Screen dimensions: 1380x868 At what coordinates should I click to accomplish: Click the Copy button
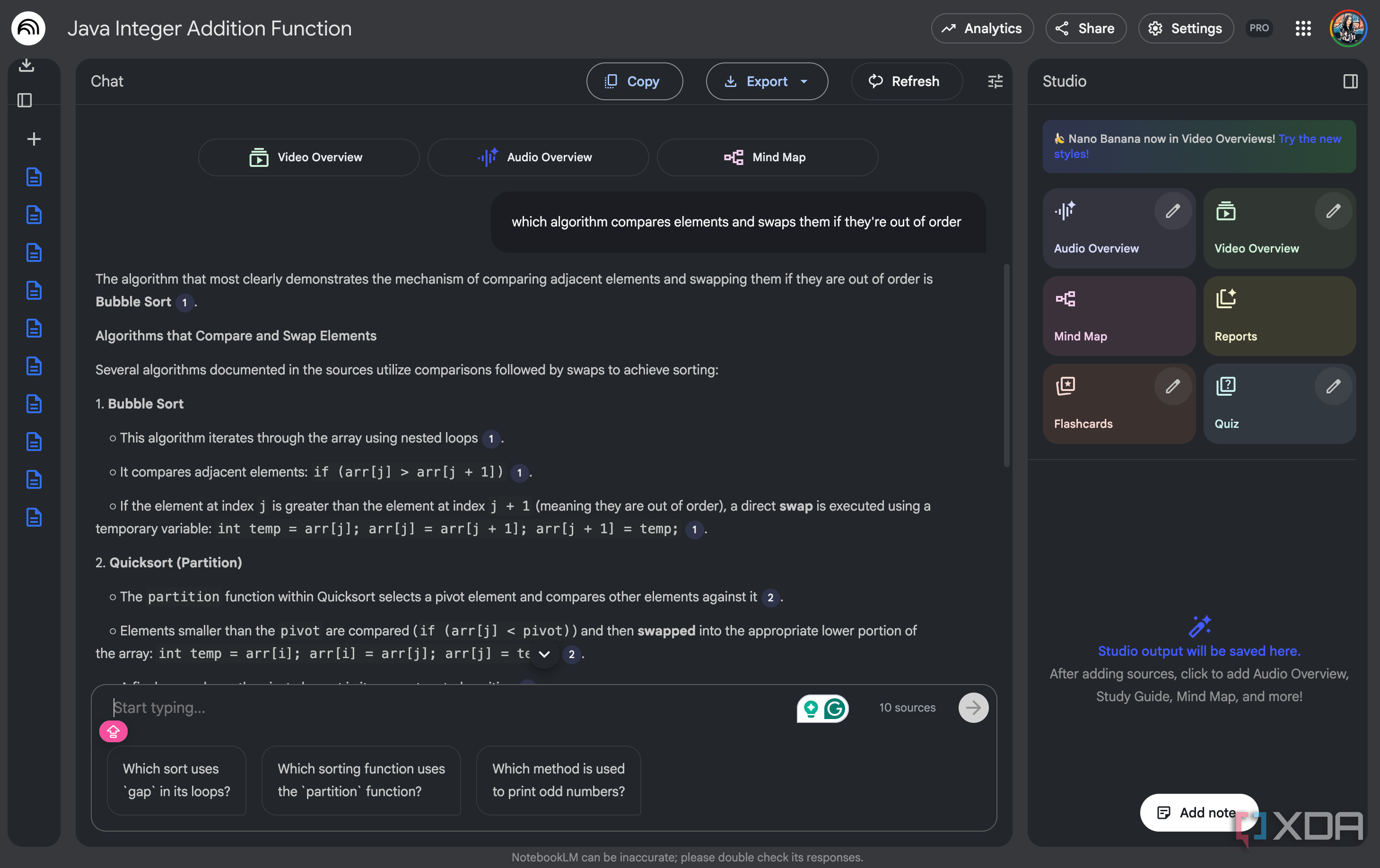pos(634,81)
